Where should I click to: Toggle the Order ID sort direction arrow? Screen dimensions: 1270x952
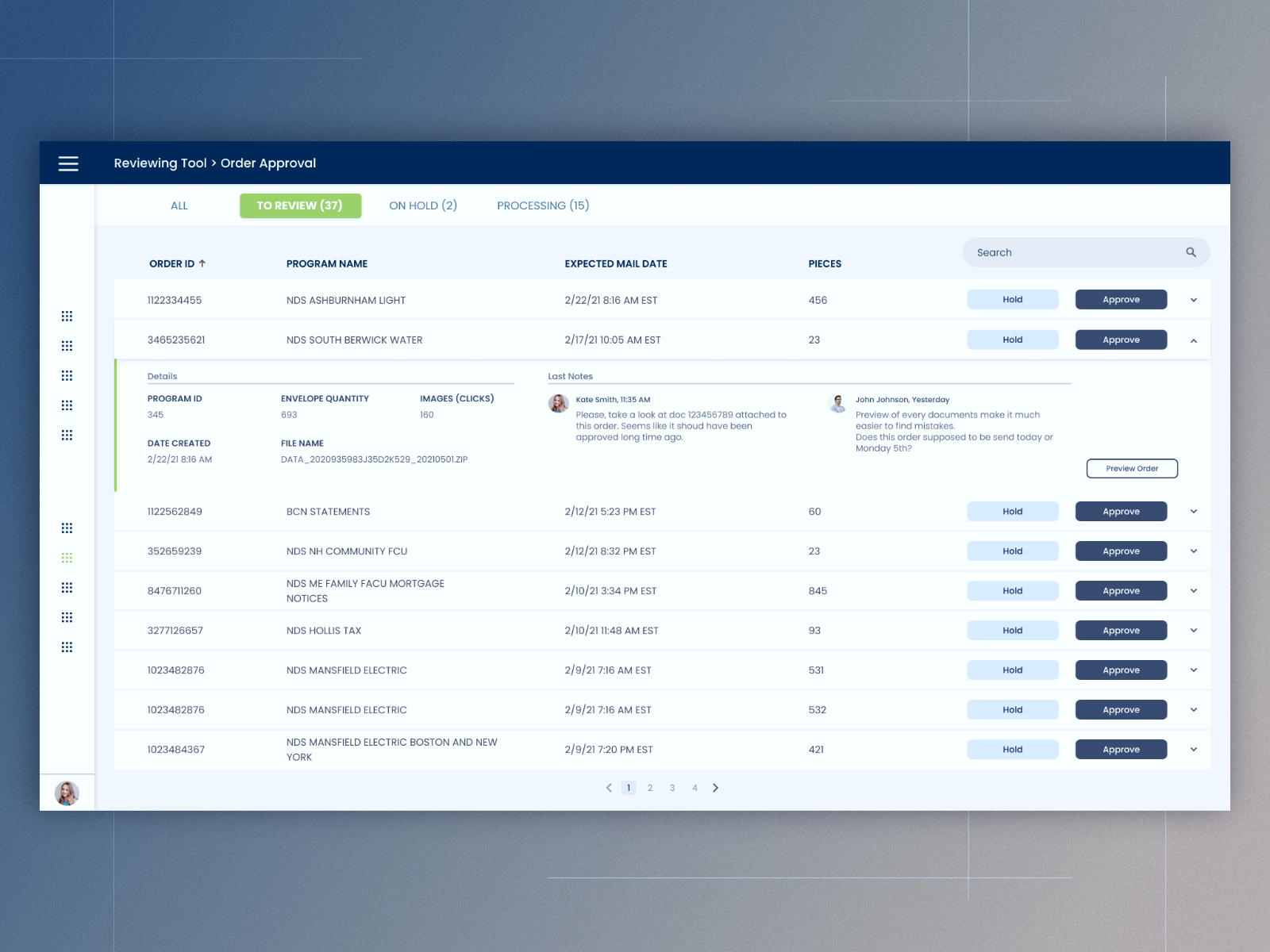tap(204, 263)
